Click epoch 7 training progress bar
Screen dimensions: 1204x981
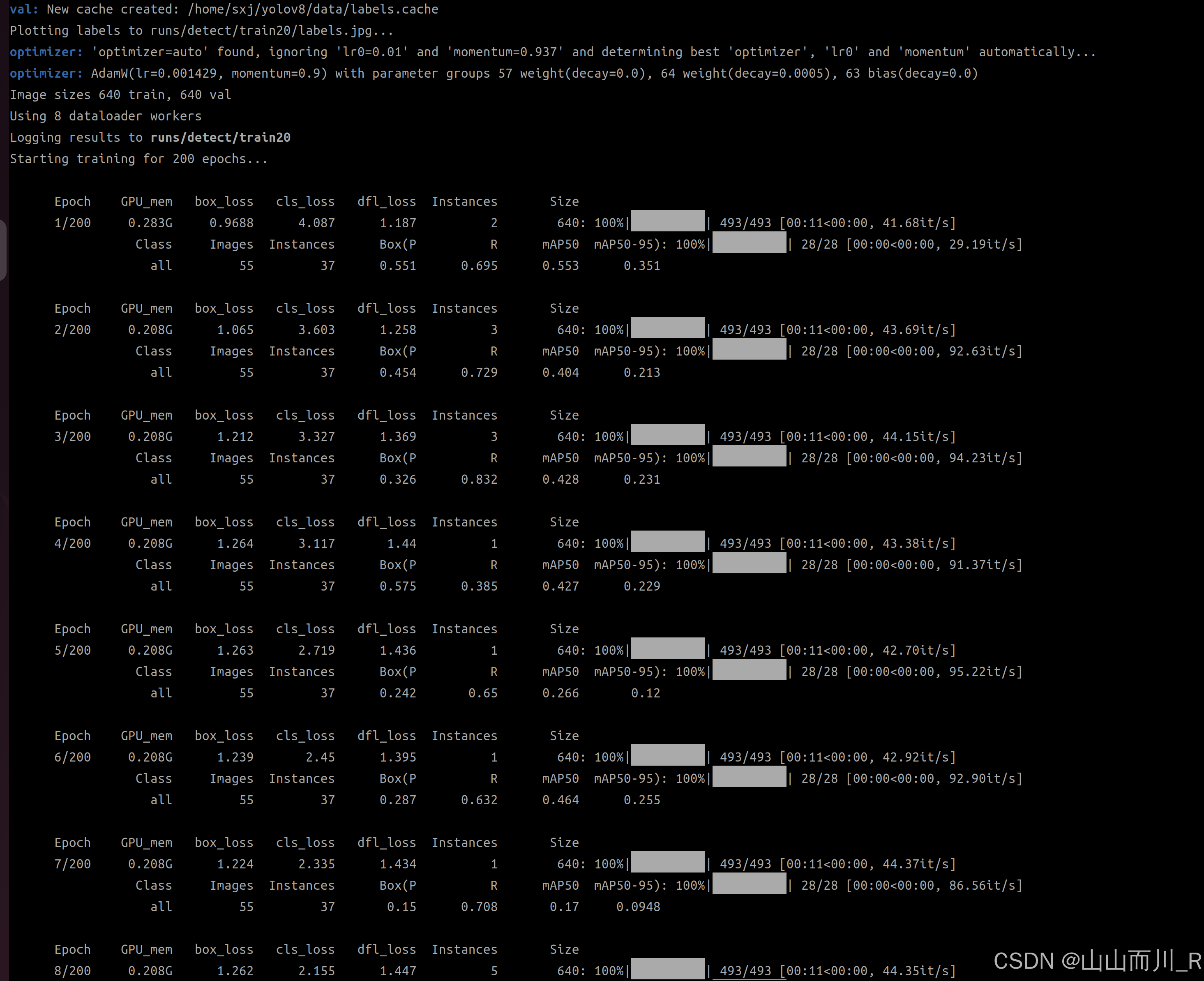(668, 862)
